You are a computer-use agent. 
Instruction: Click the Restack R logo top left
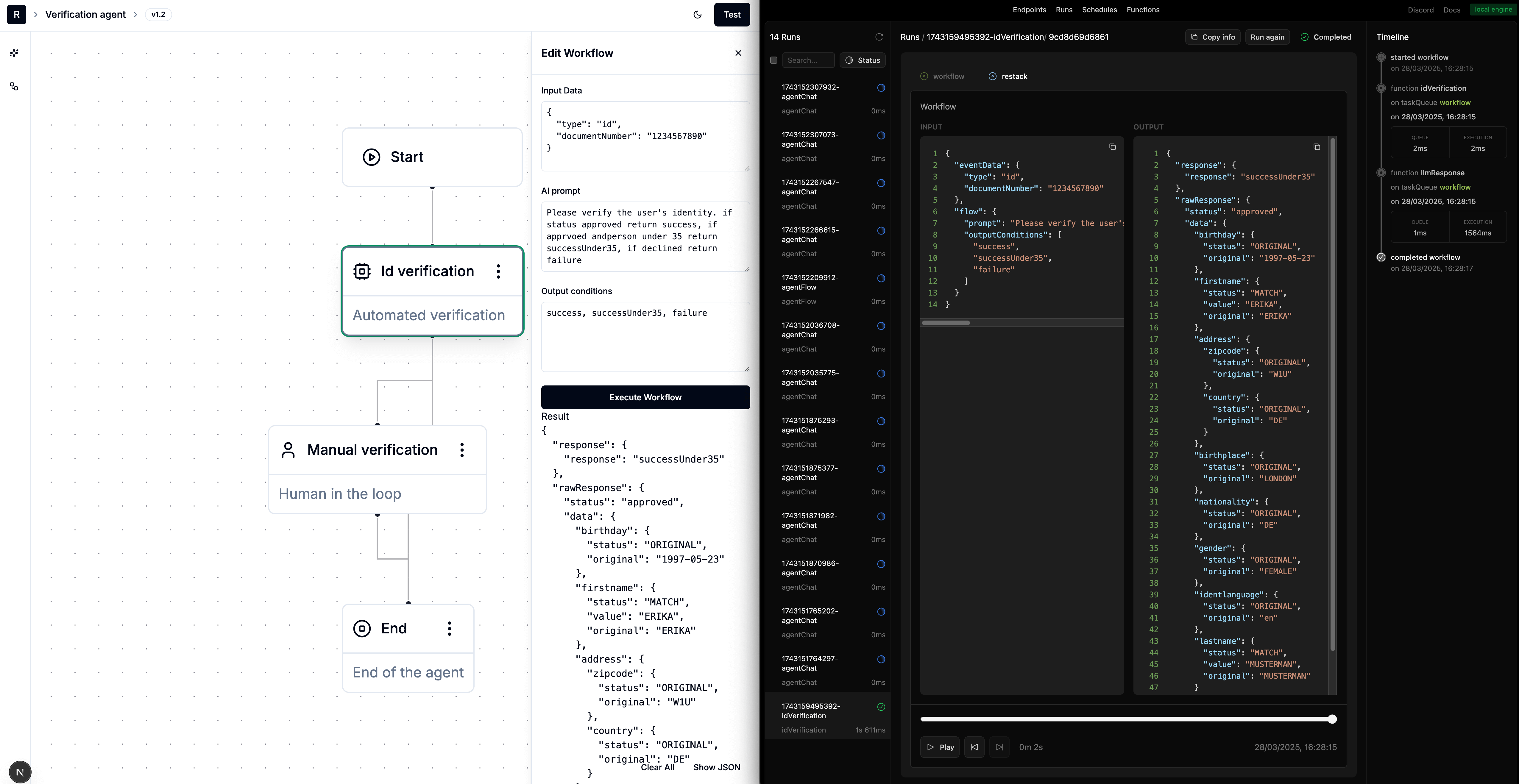pyautogui.click(x=16, y=14)
